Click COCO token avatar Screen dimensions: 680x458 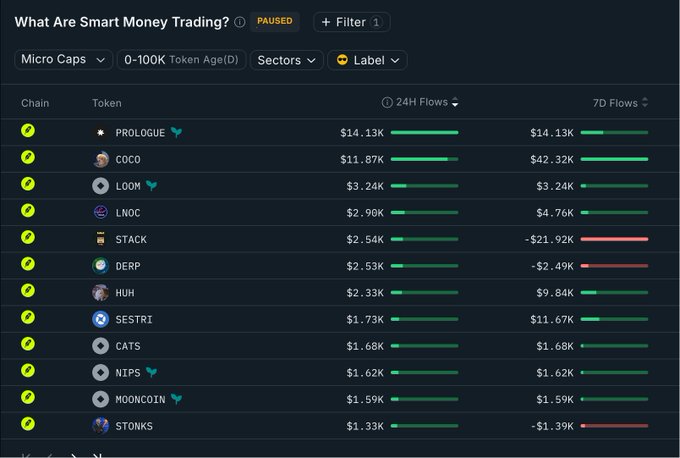click(x=101, y=159)
